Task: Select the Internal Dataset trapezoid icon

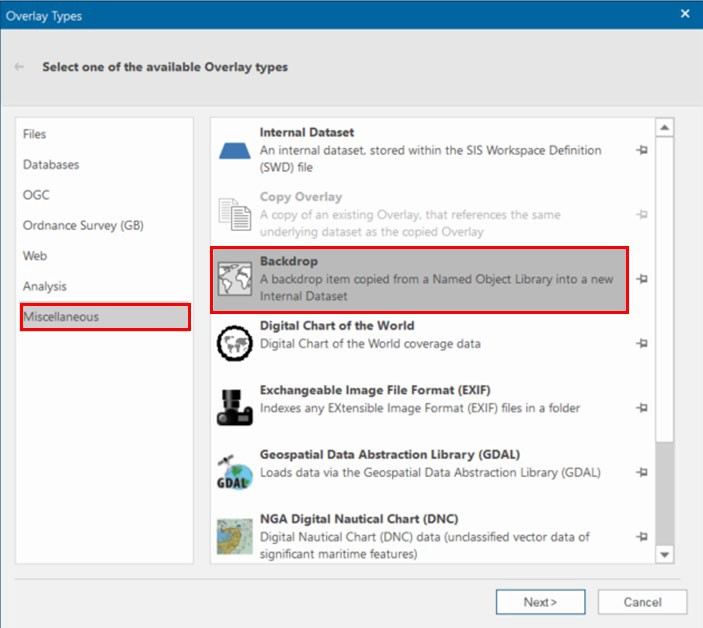Action: click(x=235, y=151)
